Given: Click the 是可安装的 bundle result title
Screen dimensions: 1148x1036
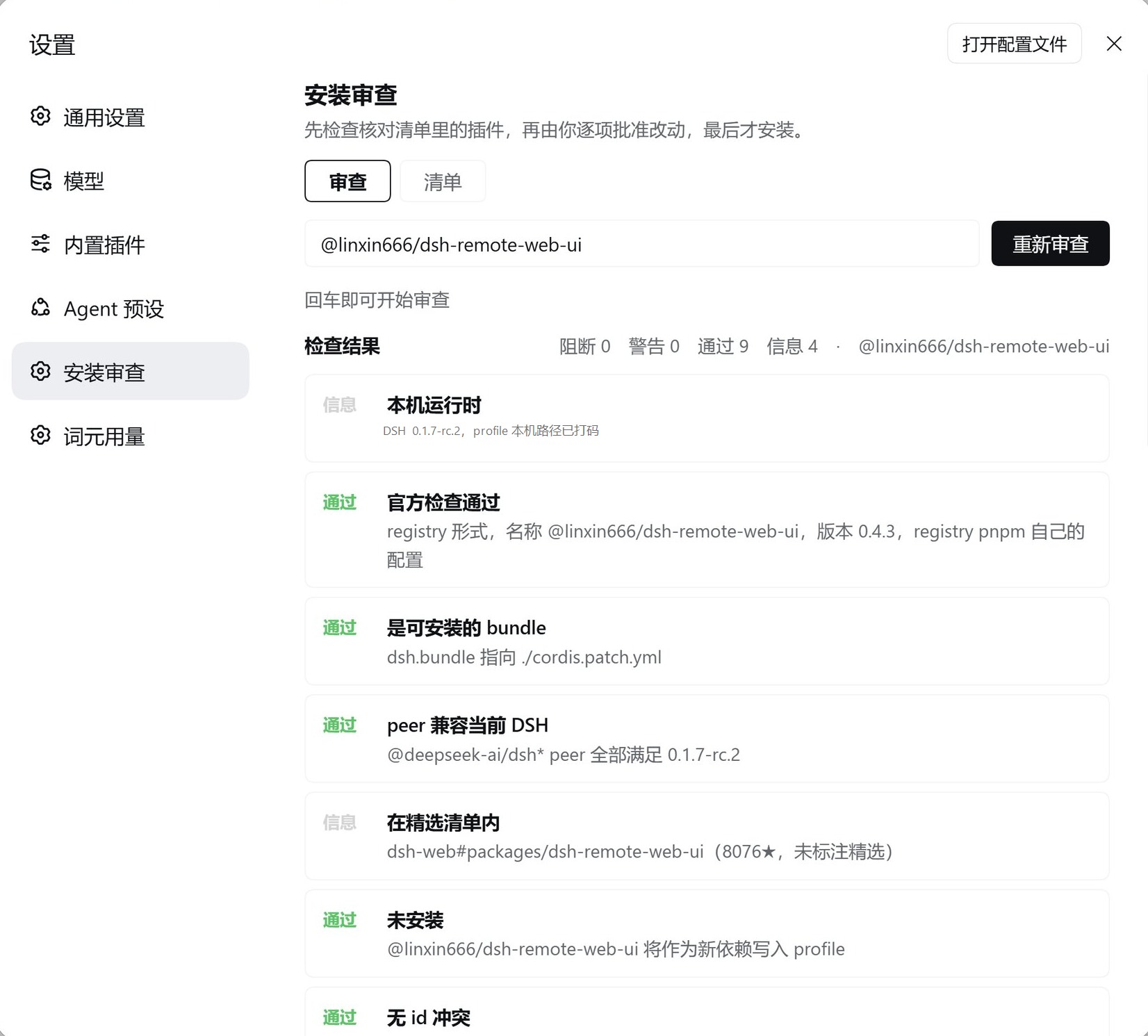Looking at the screenshot, I should [x=466, y=627].
